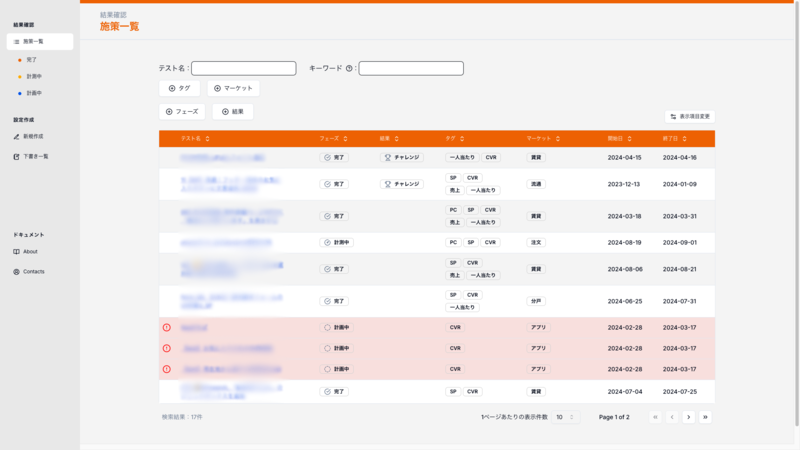800x450 pixels.
Task: Click 計測中 badge in the 2024-08-19 row
Action: point(337,243)
